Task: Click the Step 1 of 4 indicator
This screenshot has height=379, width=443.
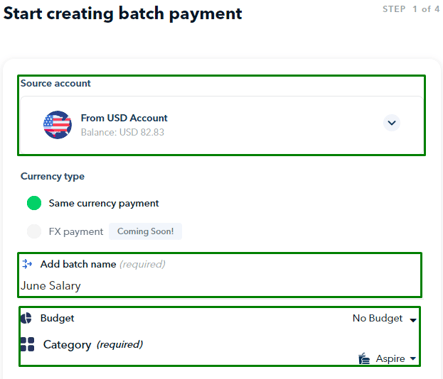Action: pyautogui.click(x=411, y=9)
